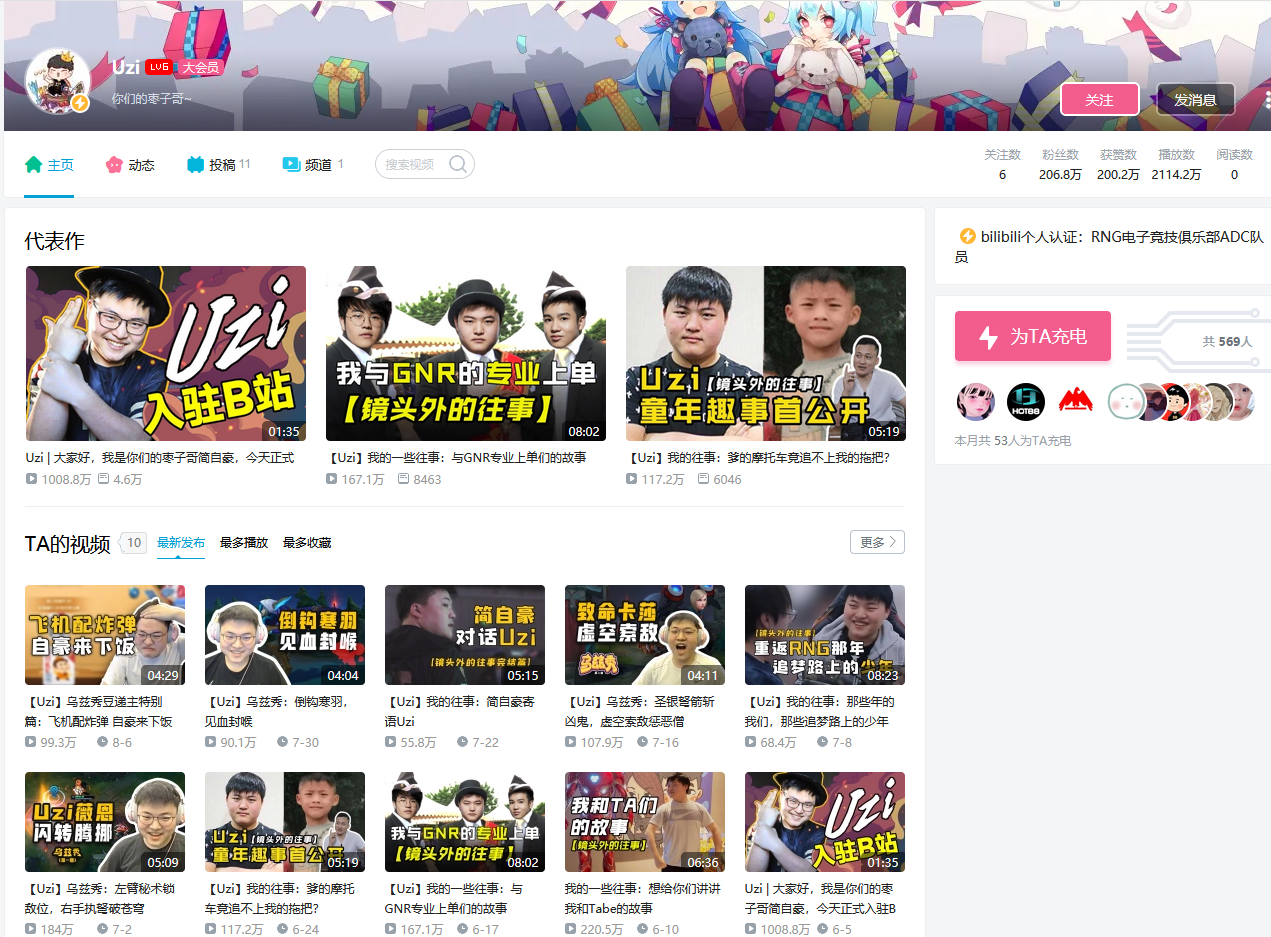Click the TA的视频 section heading
The width and height of the screenshot is (1271, 937).
(68, 543)
